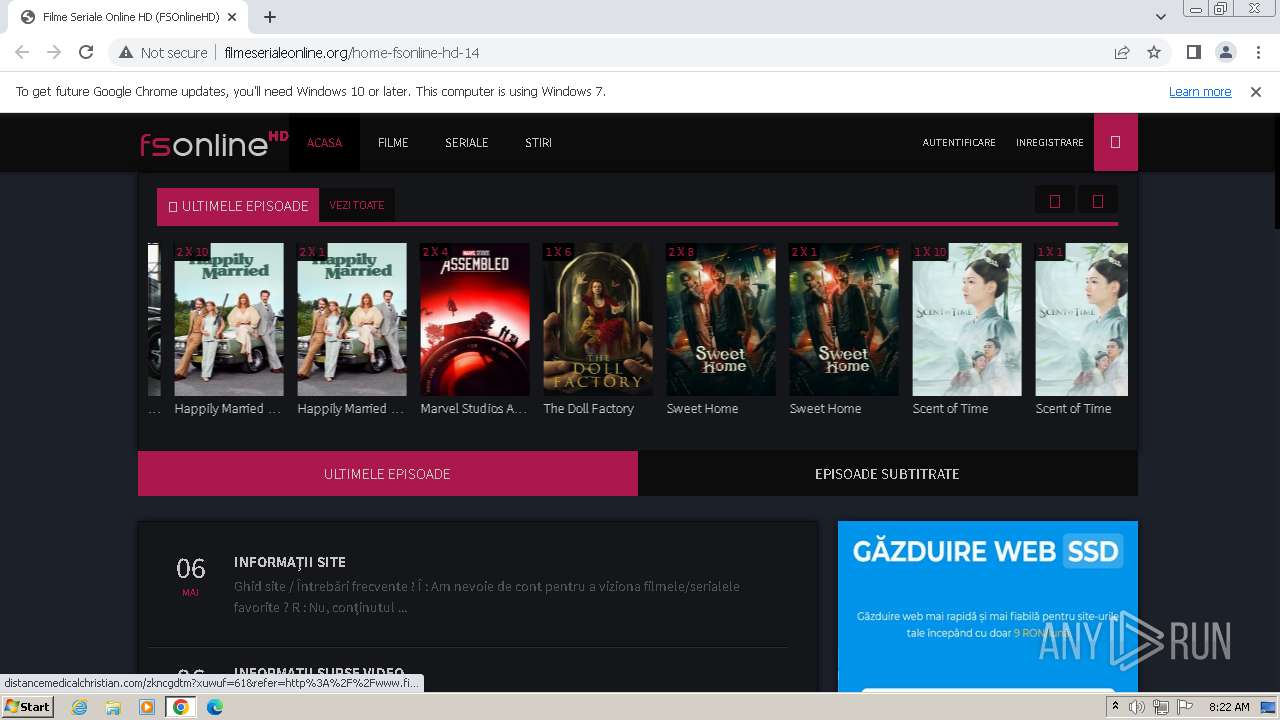Open STIRI menu item

tap(538, 143)
